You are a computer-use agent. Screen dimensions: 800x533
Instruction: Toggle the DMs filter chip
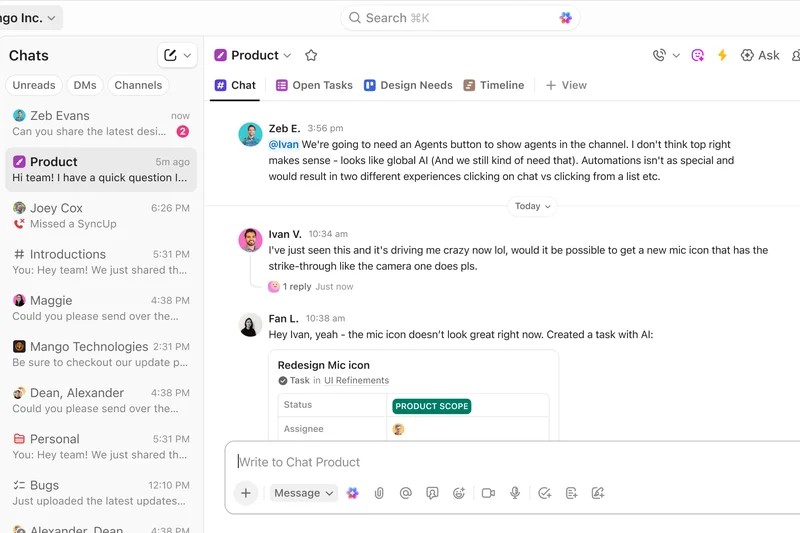pos(84,85)
